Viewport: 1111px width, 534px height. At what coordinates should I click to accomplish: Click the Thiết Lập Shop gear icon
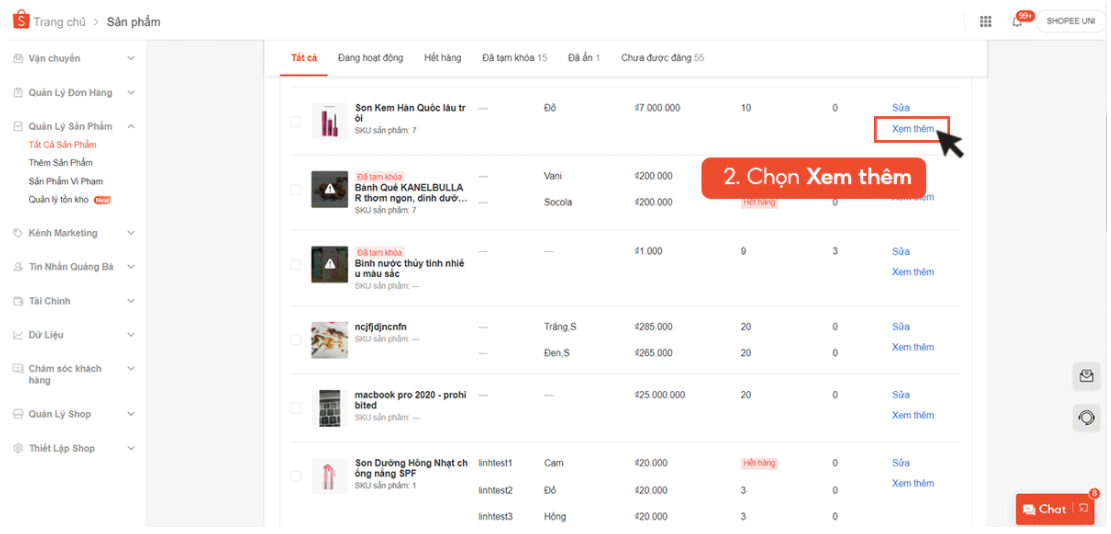[x=18, y=448]
